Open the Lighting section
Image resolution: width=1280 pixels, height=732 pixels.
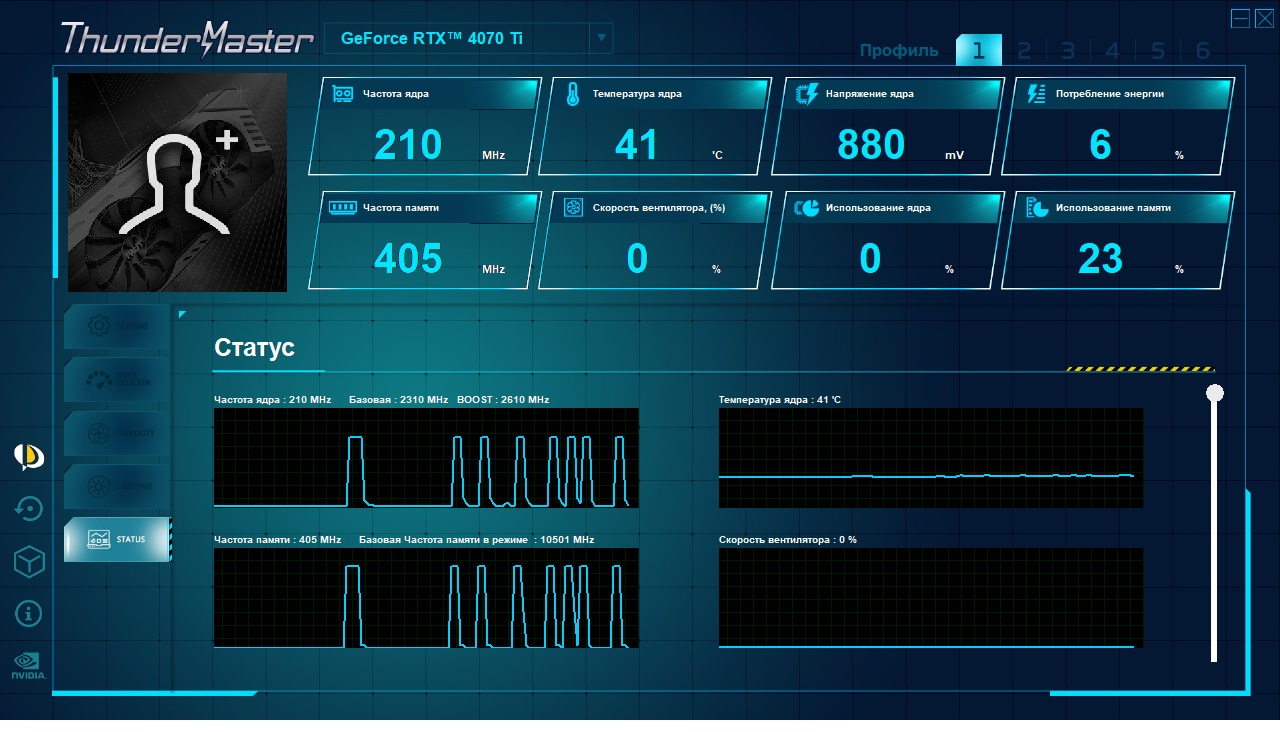coord(117,486)
